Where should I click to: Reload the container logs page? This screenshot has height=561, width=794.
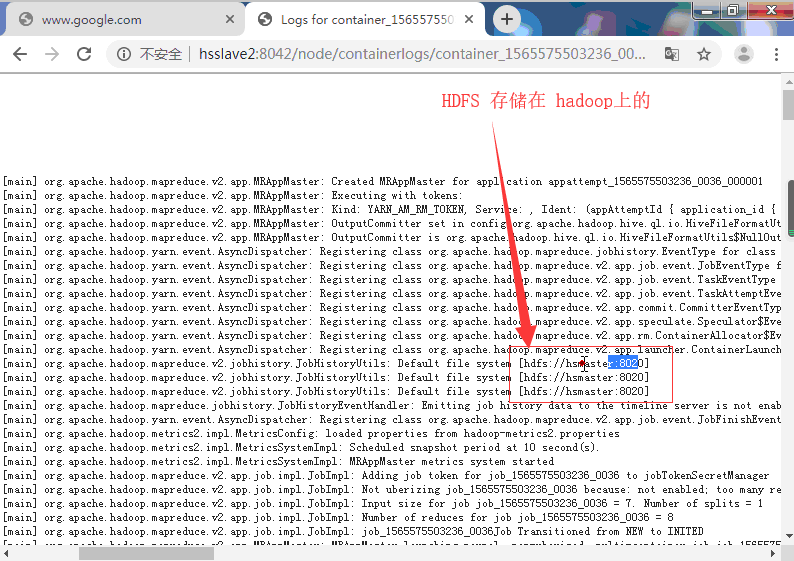[85, 54]
